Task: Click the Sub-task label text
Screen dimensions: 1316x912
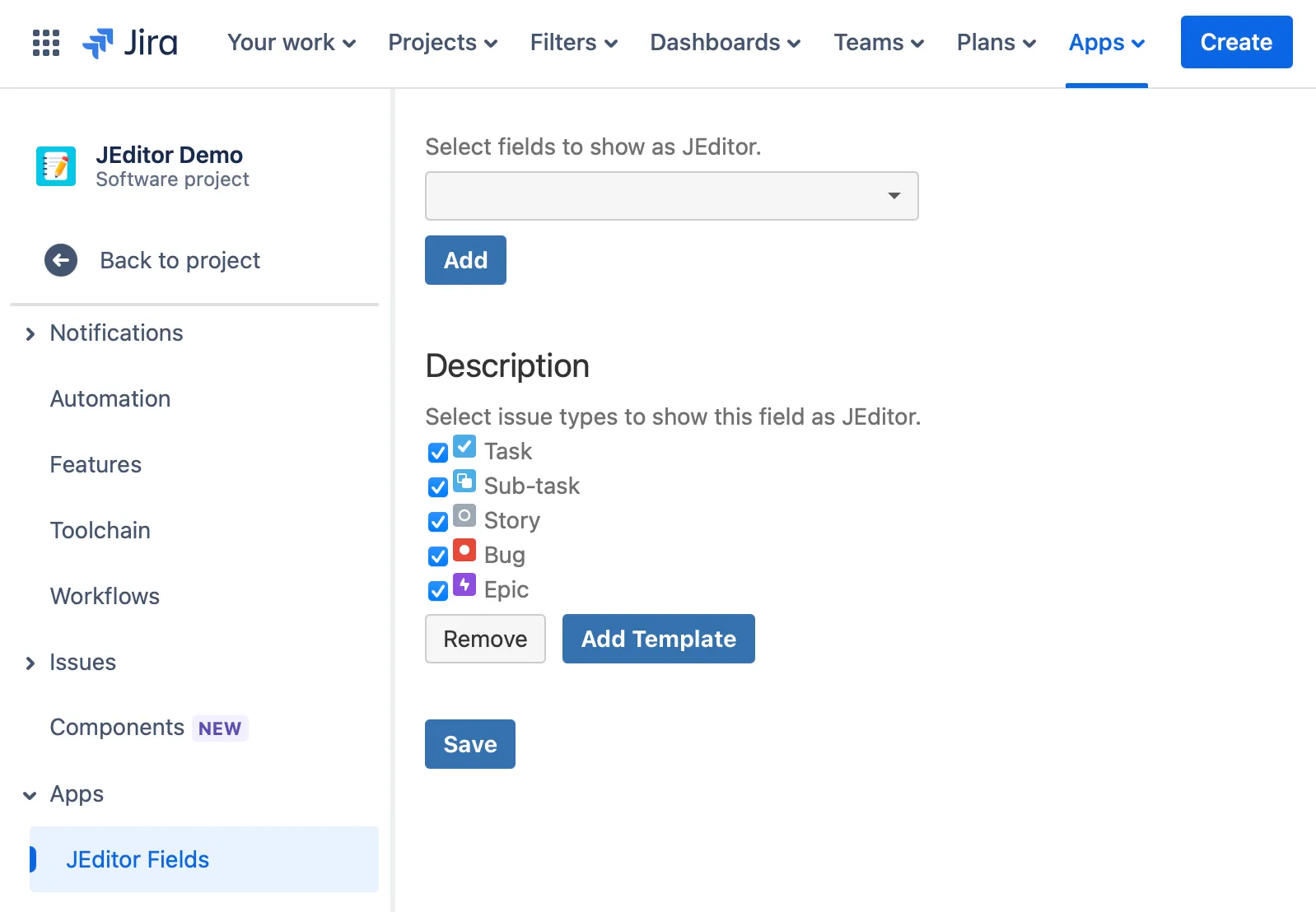Action: pyautogui.click(x=532, y=486)
